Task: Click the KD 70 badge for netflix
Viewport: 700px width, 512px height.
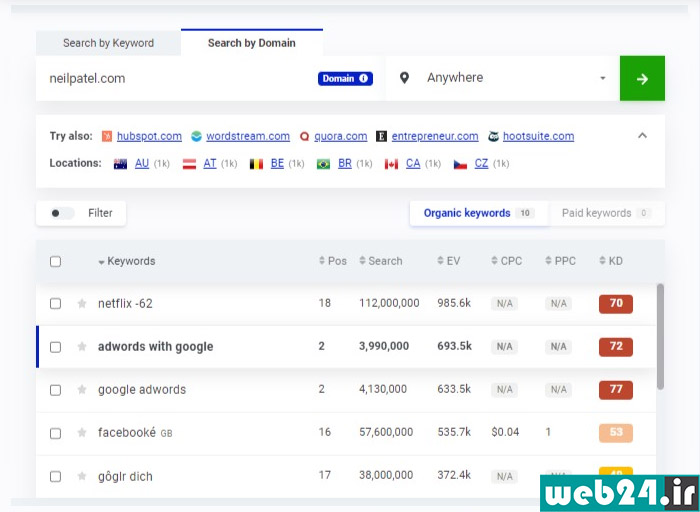Action: 616,304
